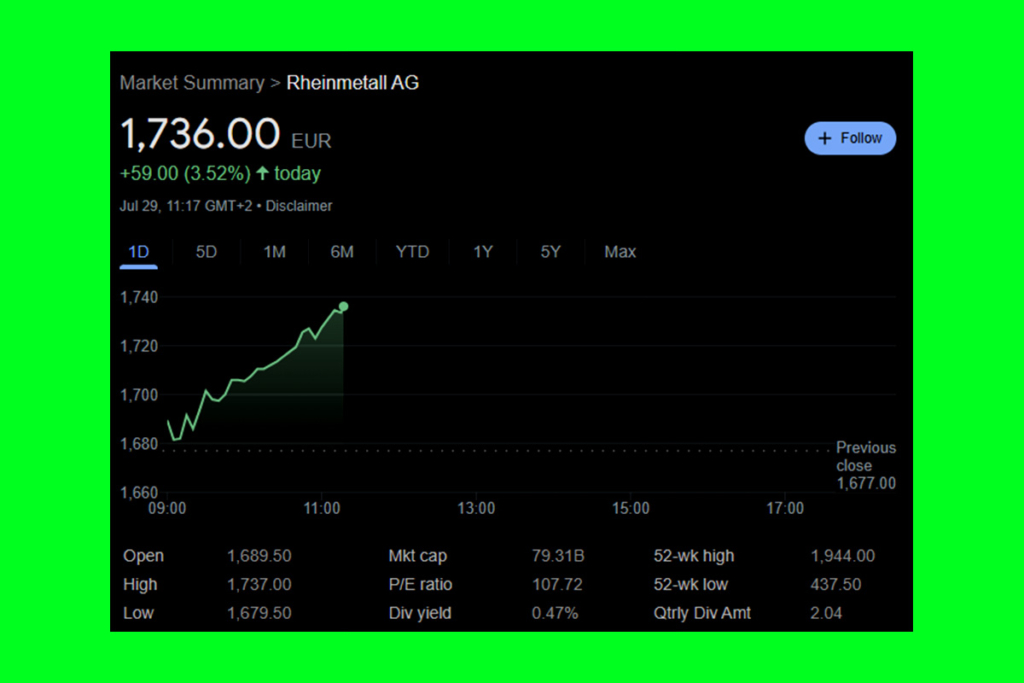Show the 5Y price history
Image resolution: width=1024 pixels, height=683 pixels.
(x=551, y=252)
